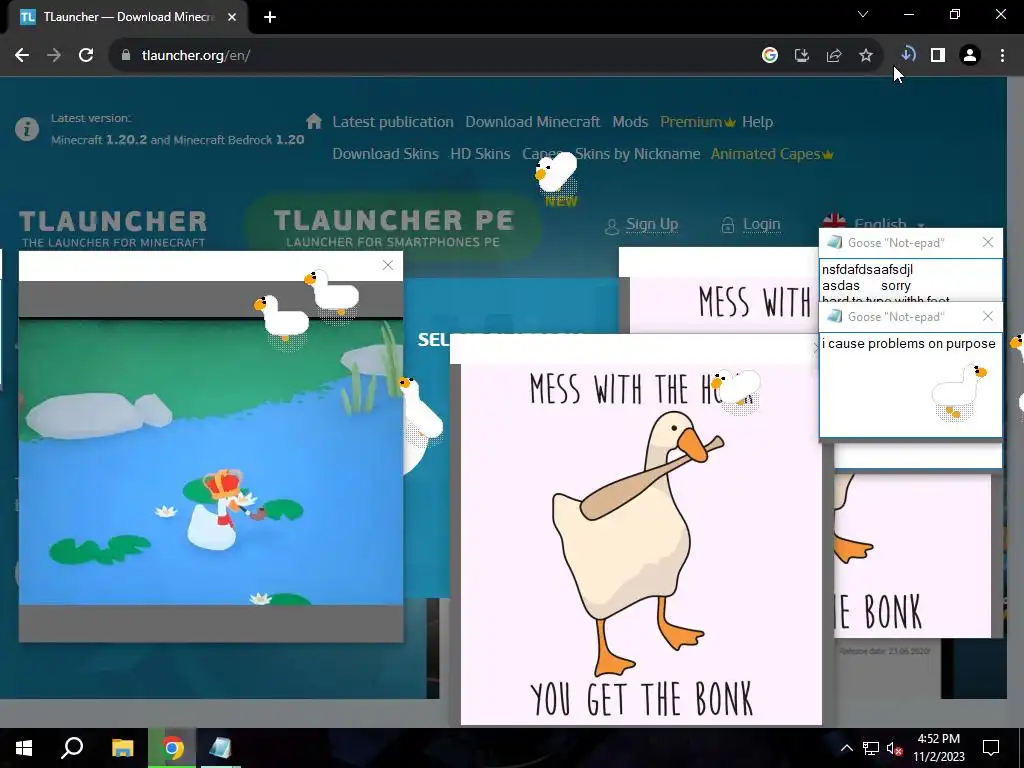Go back with the browser back arrow
Image resolution: width=1024 pixels, height=768 pixels.
click(x=22, y=56)
